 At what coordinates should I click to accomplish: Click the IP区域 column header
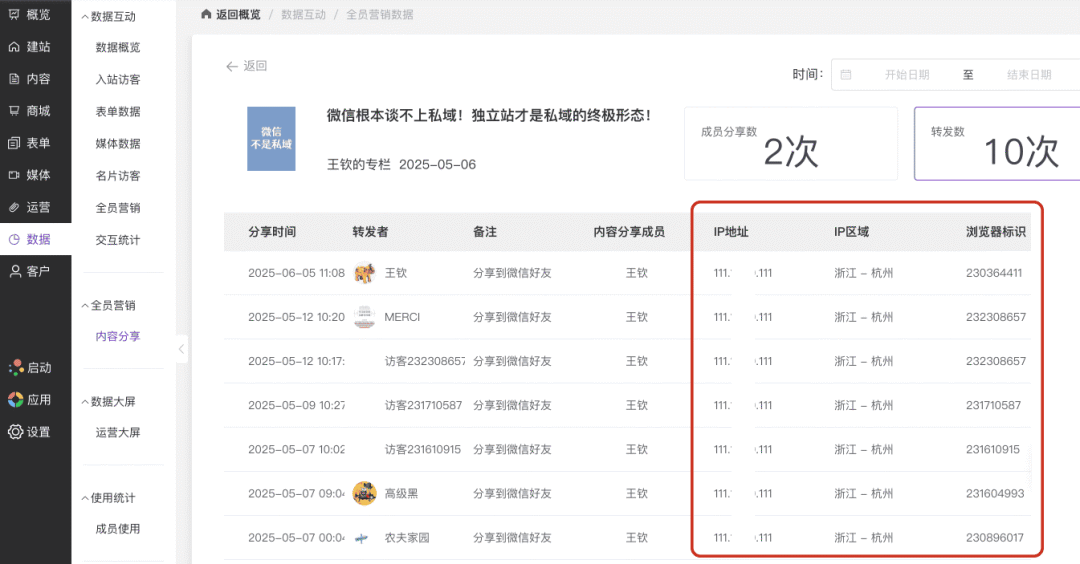tap(851, 232)
